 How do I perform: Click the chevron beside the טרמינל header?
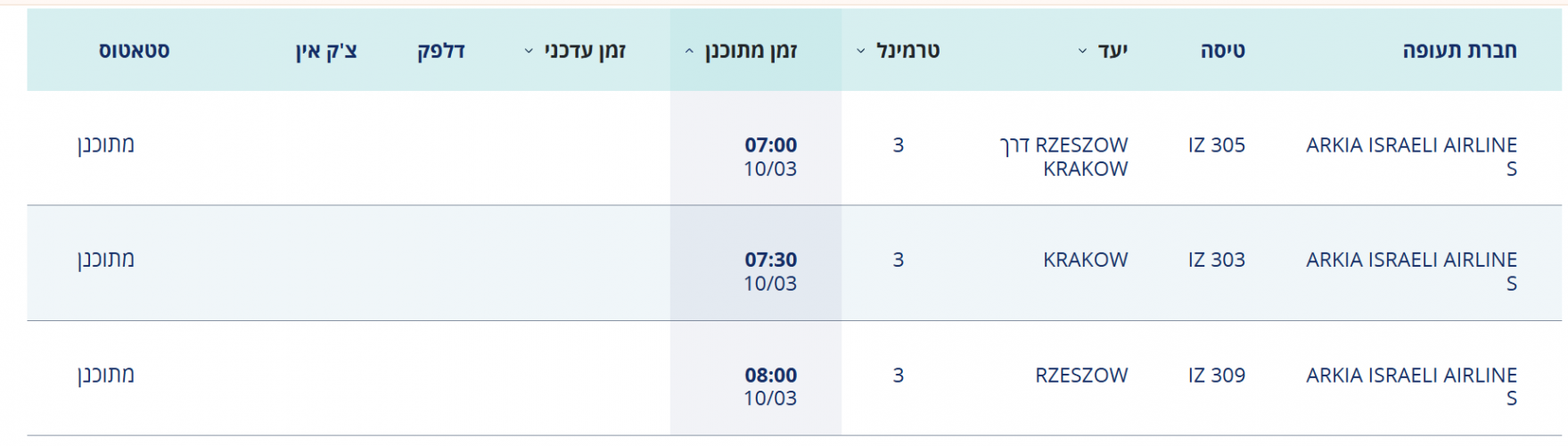(x=861, y=52)
